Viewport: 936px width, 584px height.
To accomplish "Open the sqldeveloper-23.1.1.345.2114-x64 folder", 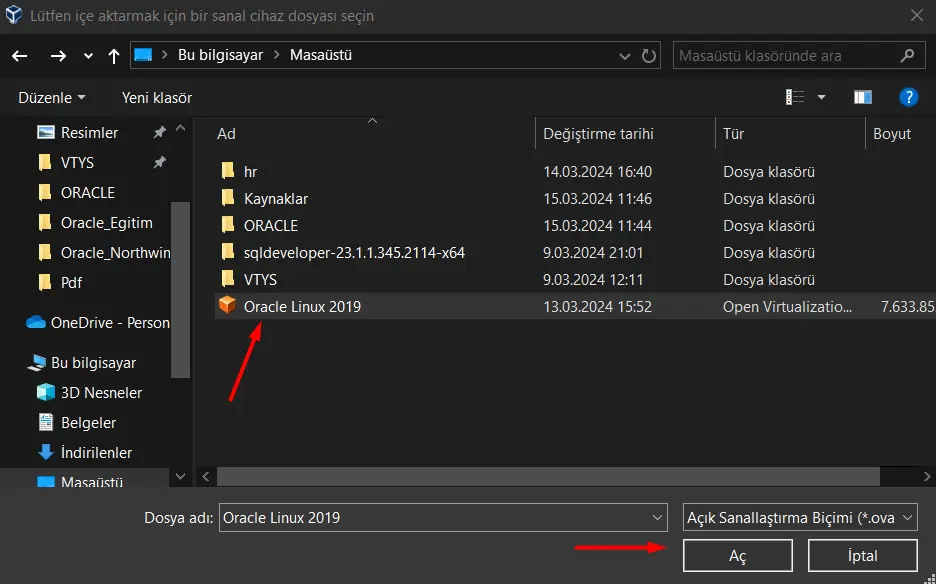I will click(354, 253).
